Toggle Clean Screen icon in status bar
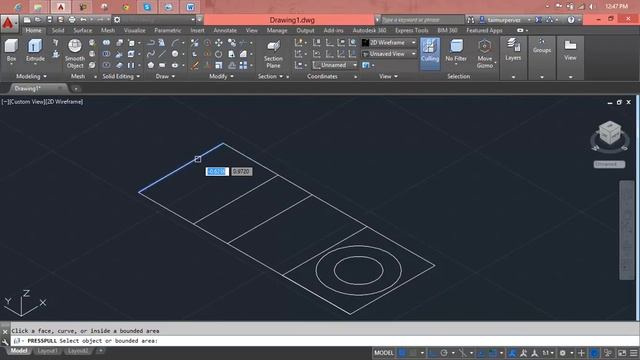The height and width of the screenshot is (360, 640). point(622,353)
